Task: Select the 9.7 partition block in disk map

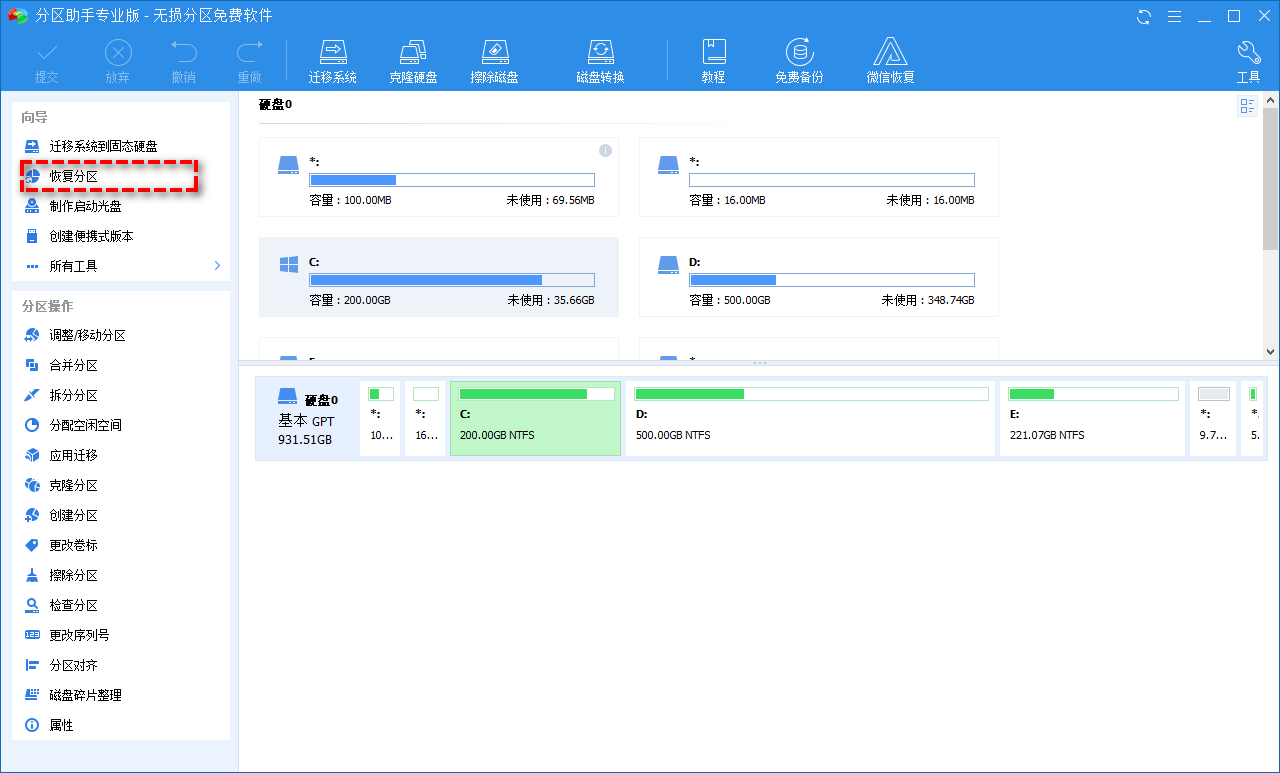Action: pyautogui.click(x=1213, y=418)
